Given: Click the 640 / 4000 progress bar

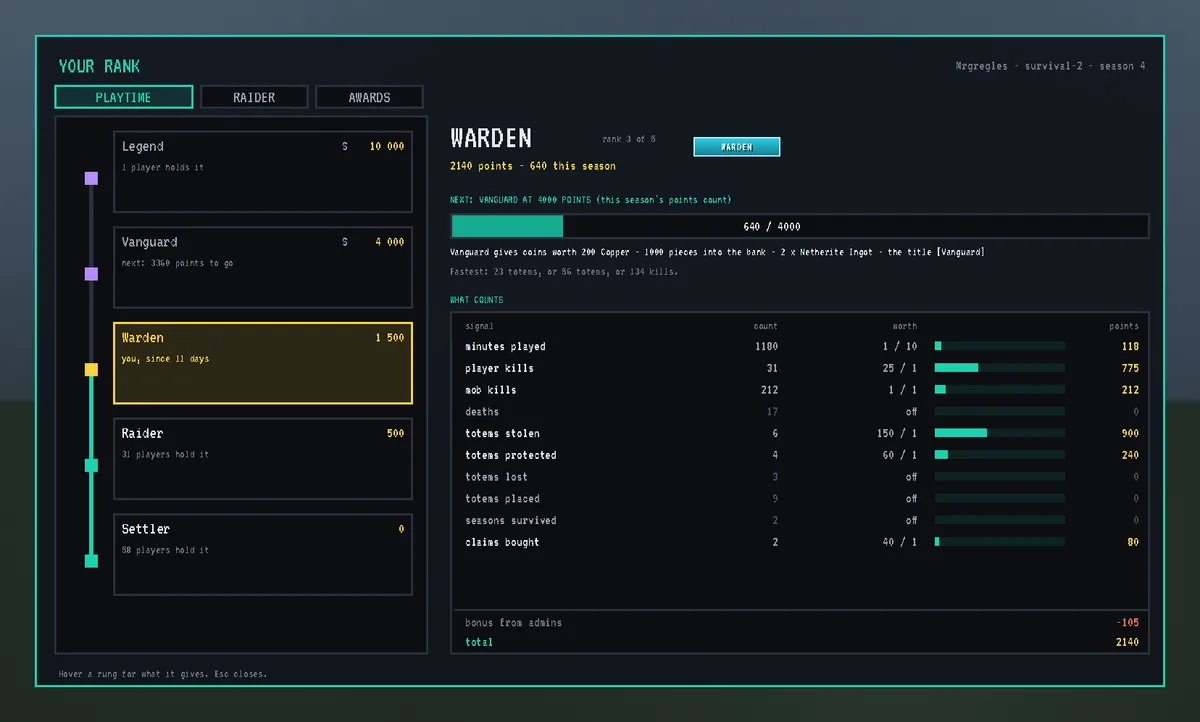Looking at the screenshot, I should pyautogui.click(x=800, y=226).
